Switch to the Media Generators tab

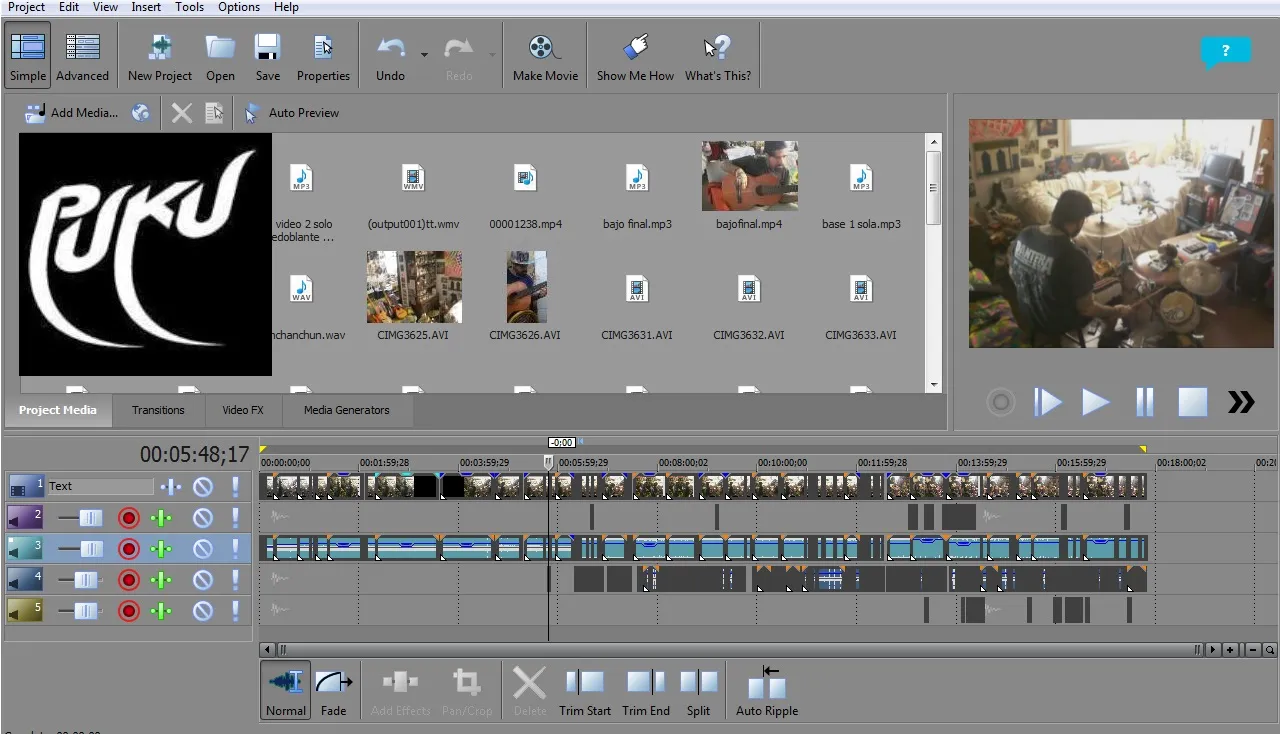346,410
